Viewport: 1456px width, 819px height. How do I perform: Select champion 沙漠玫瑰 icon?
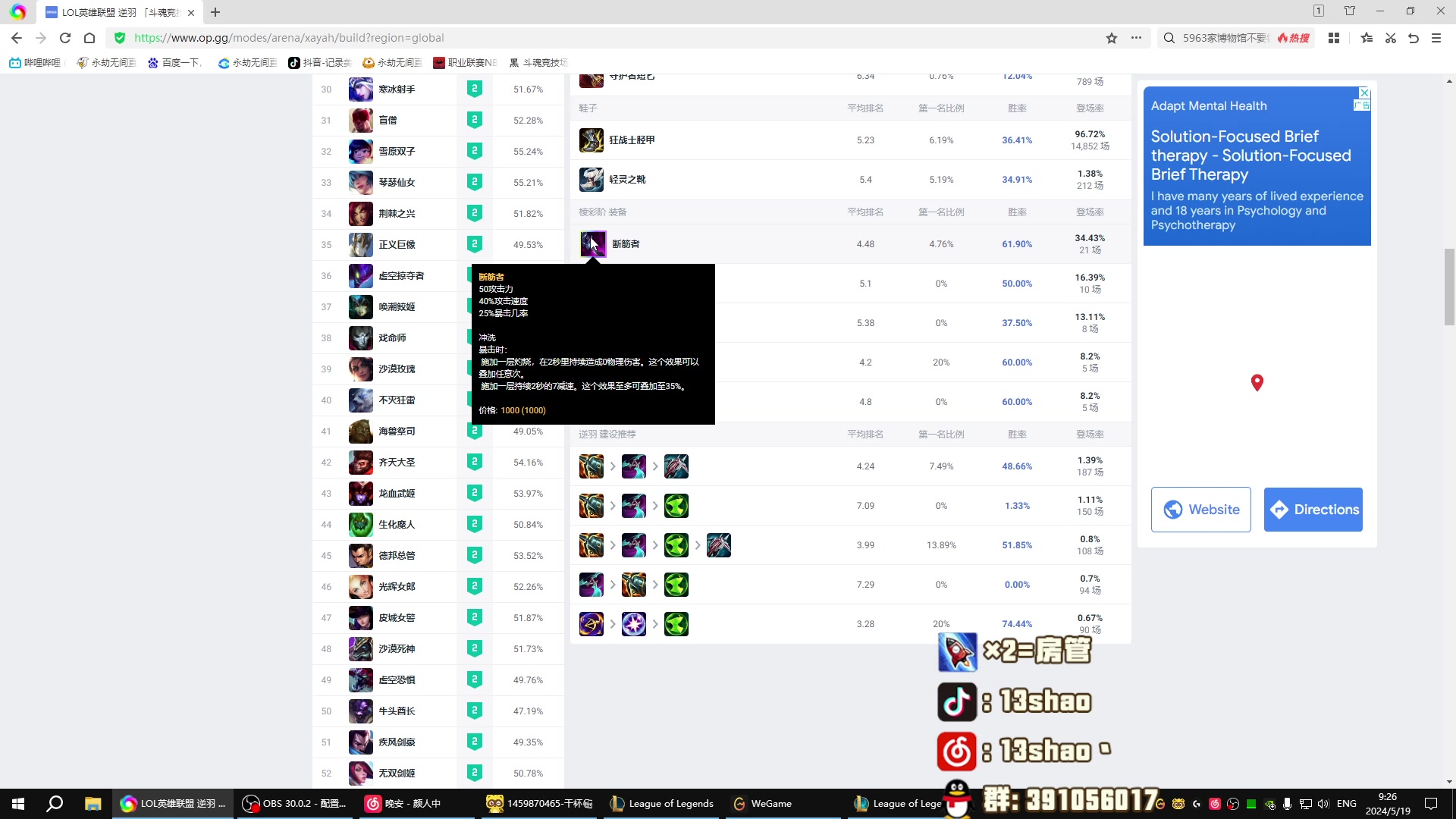361,369
